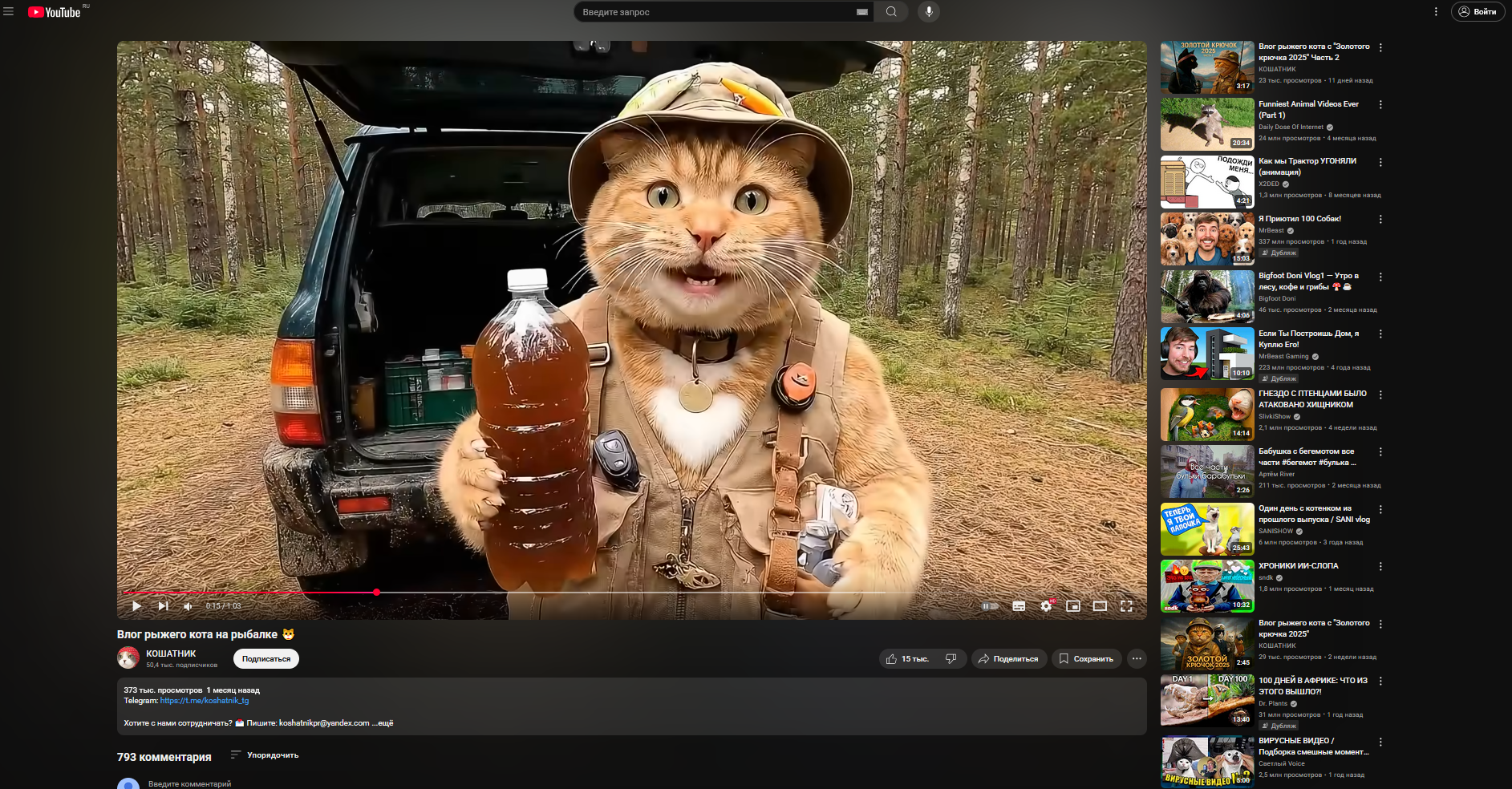Click the video progress bar scrubber
Image resolution: width=1512 pixels, height=789 pixels.
[376, 593]
